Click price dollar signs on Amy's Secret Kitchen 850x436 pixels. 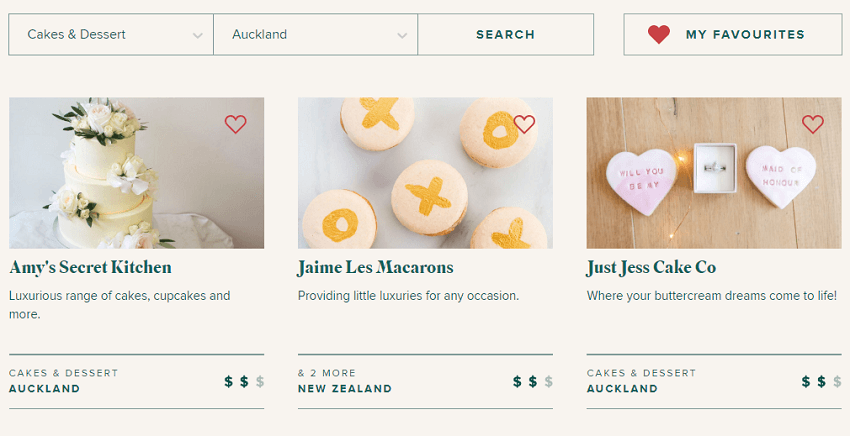click(244, 381)
